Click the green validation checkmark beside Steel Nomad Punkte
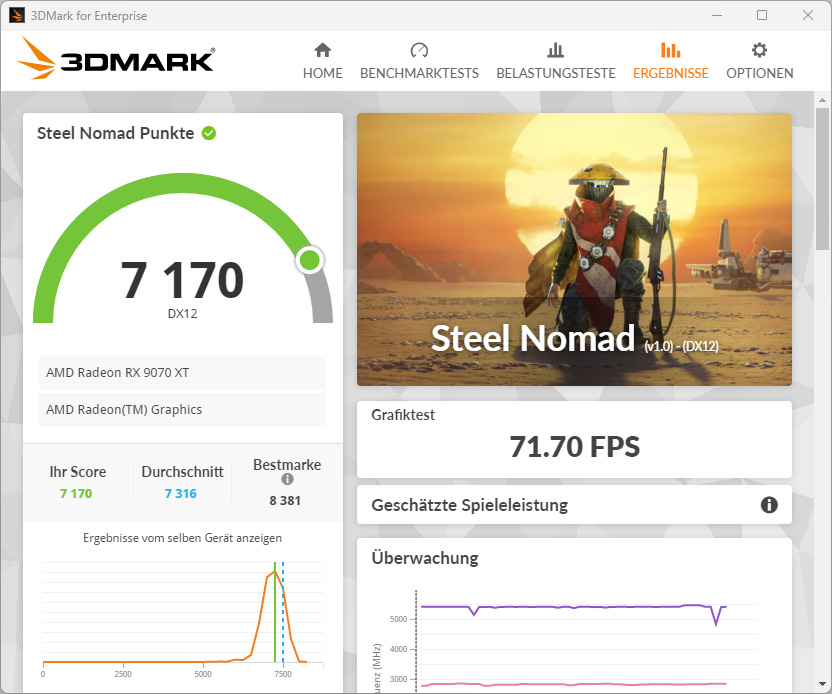The image size is (832, 694). [x=209, y=133]
